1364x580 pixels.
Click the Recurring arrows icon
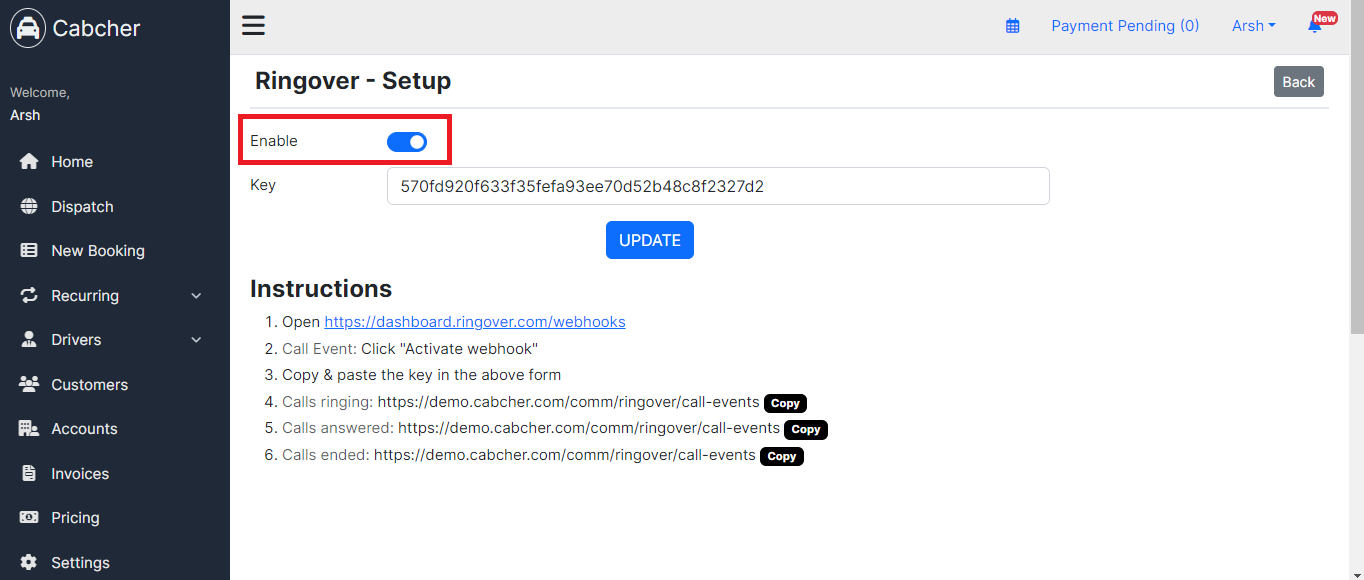[x=29, y=296]
